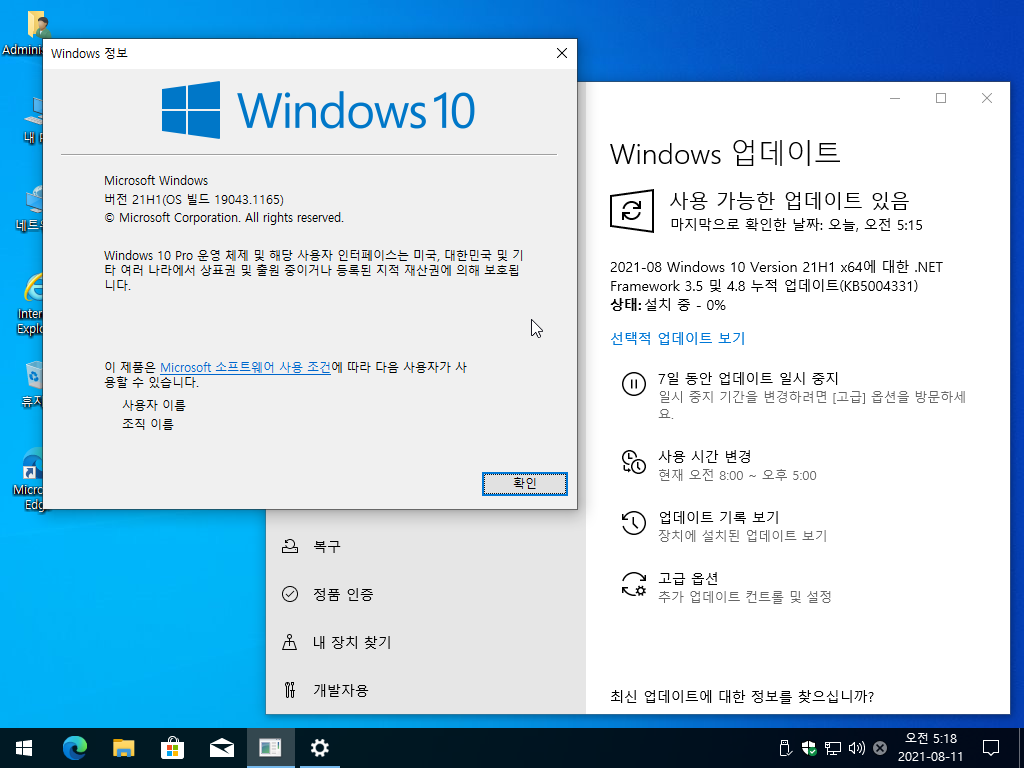Click the 사용 시간 변경 clock icon

click(x=633, y=462)
